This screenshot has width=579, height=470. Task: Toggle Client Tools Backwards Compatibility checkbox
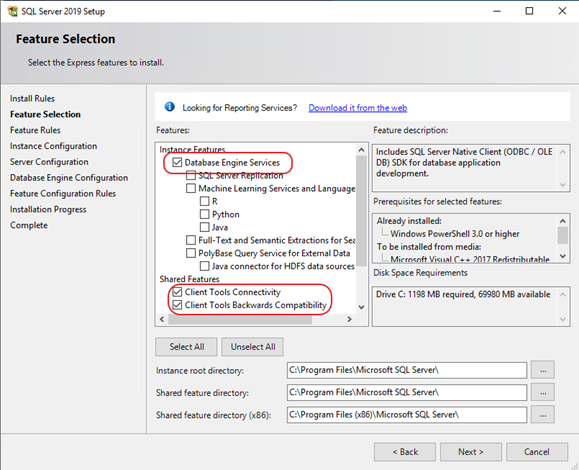[x=177, y=305]
